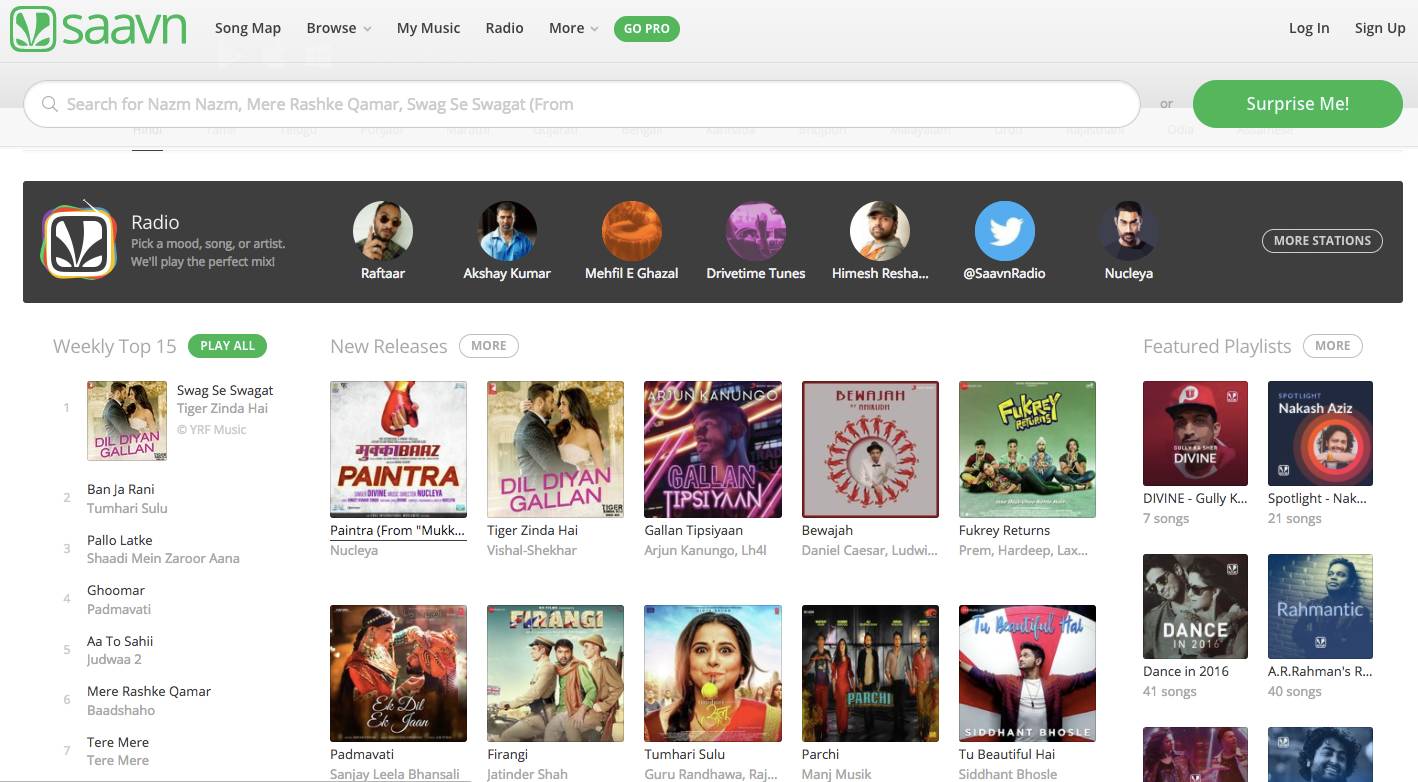The image size is (1418, 782).
Task: Open the artist Sanjay Leela Bhansali link
Action: click(x=395, y=774)
